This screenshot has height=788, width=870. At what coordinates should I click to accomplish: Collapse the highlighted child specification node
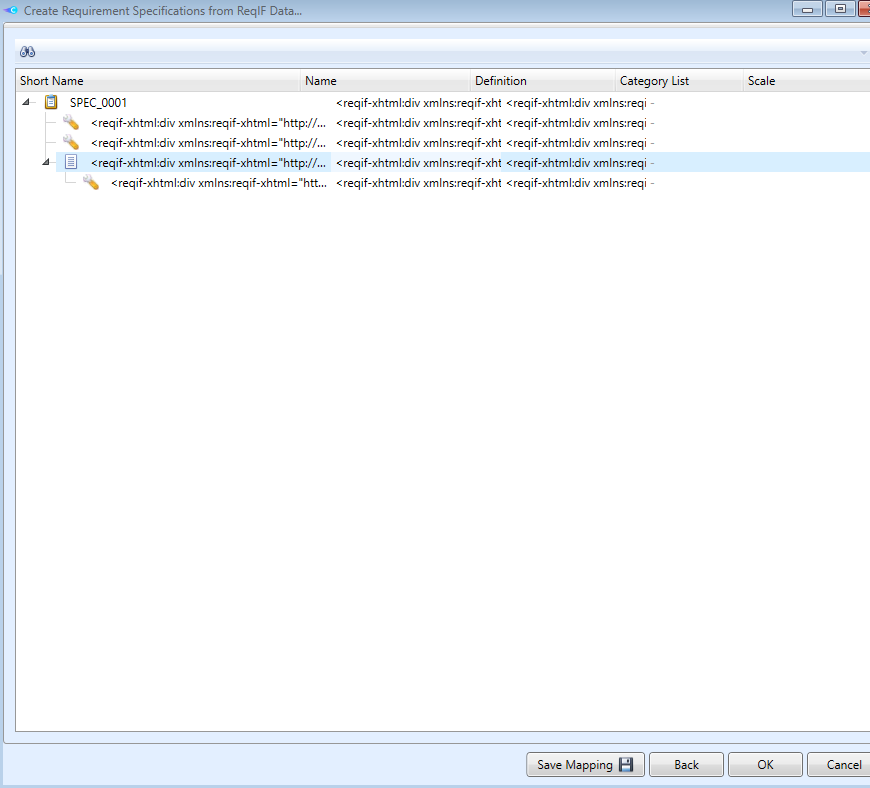coord(45,161)
